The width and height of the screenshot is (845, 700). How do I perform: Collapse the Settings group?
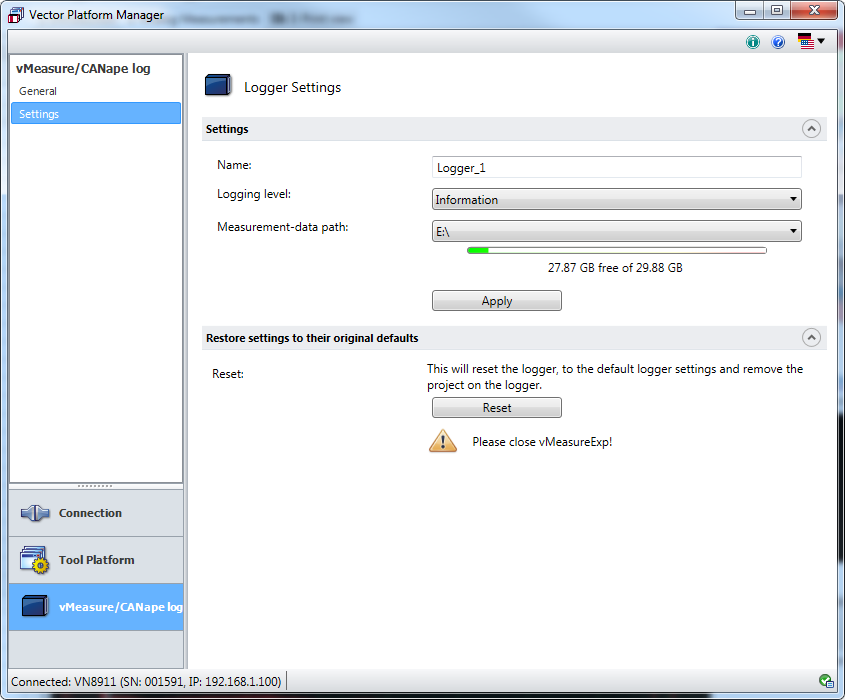811,129
